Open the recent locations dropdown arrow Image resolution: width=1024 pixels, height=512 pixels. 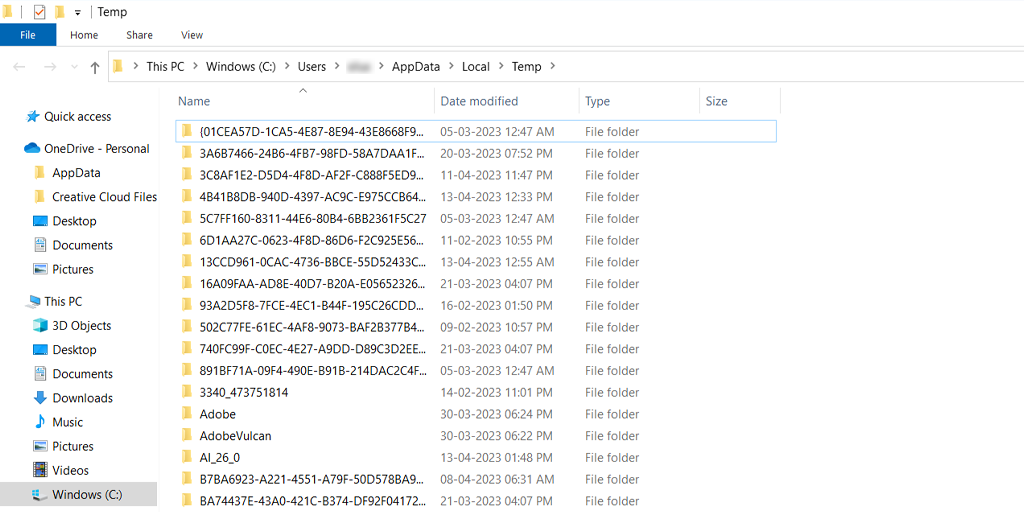coord(74,67)
